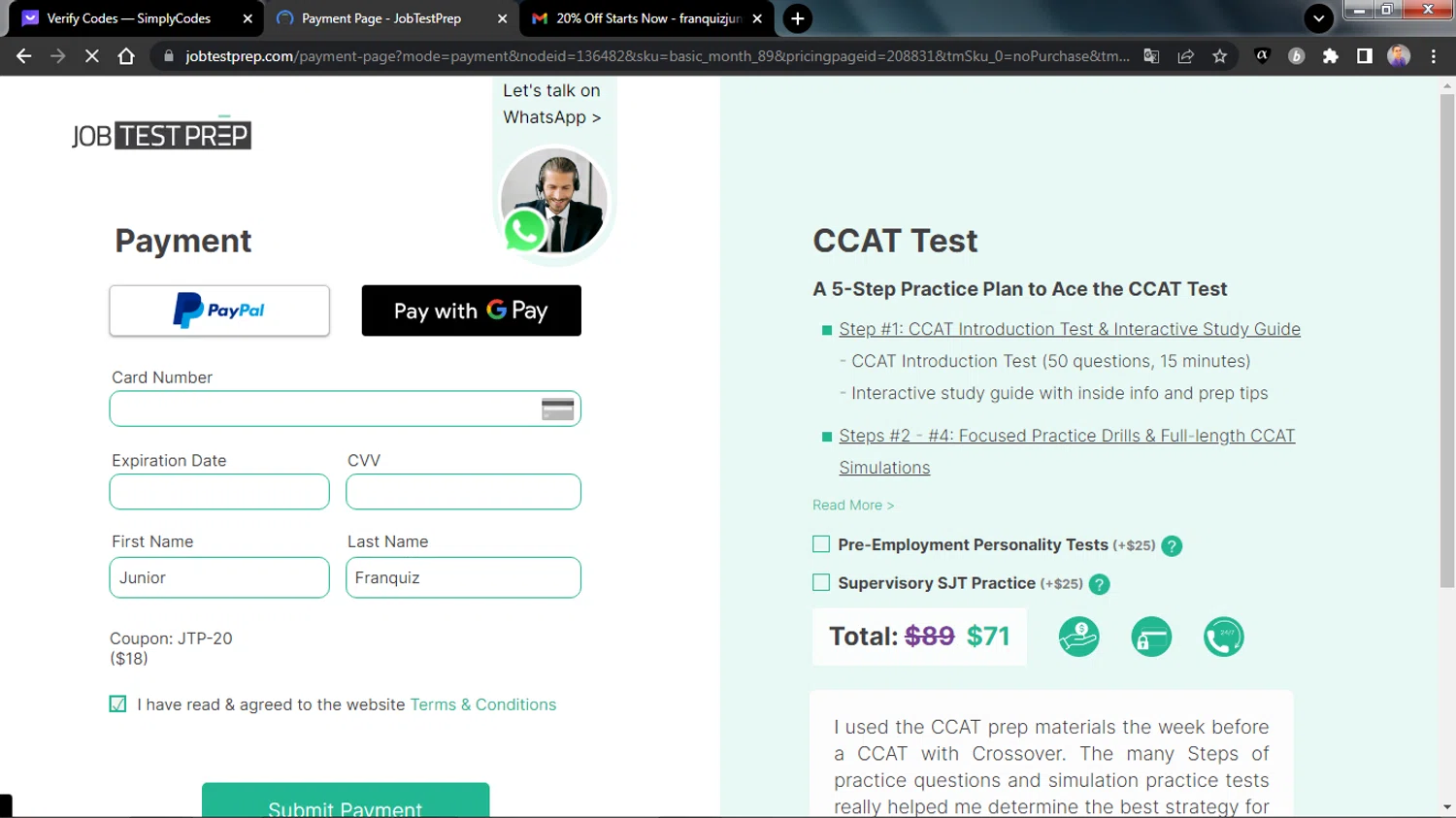Focus the CVV field
The width and height of the screenshot is (1456, 818).
(463, 491)
